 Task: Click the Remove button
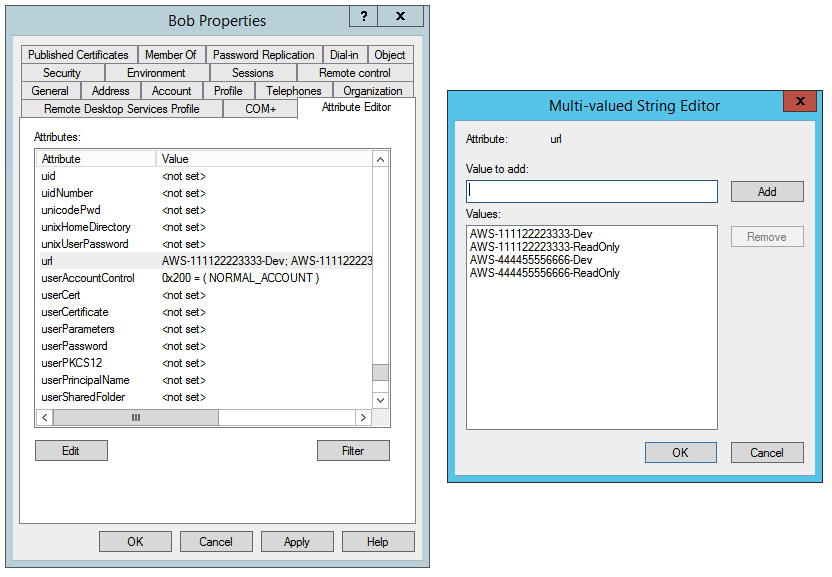pyautogui.click(x=767, y=236)
